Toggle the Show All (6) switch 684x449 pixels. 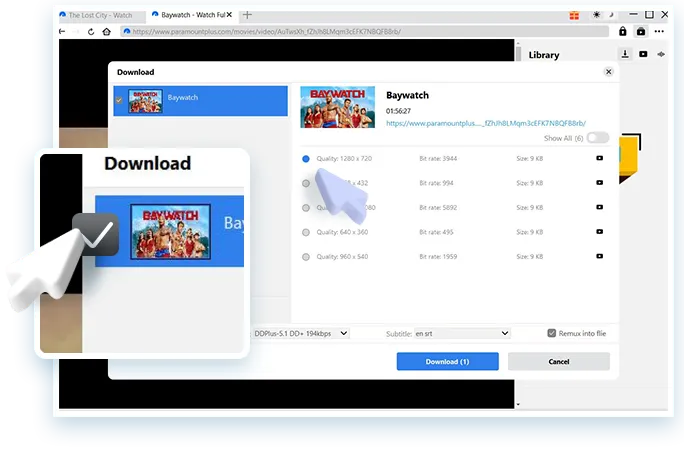click(598, 138)
